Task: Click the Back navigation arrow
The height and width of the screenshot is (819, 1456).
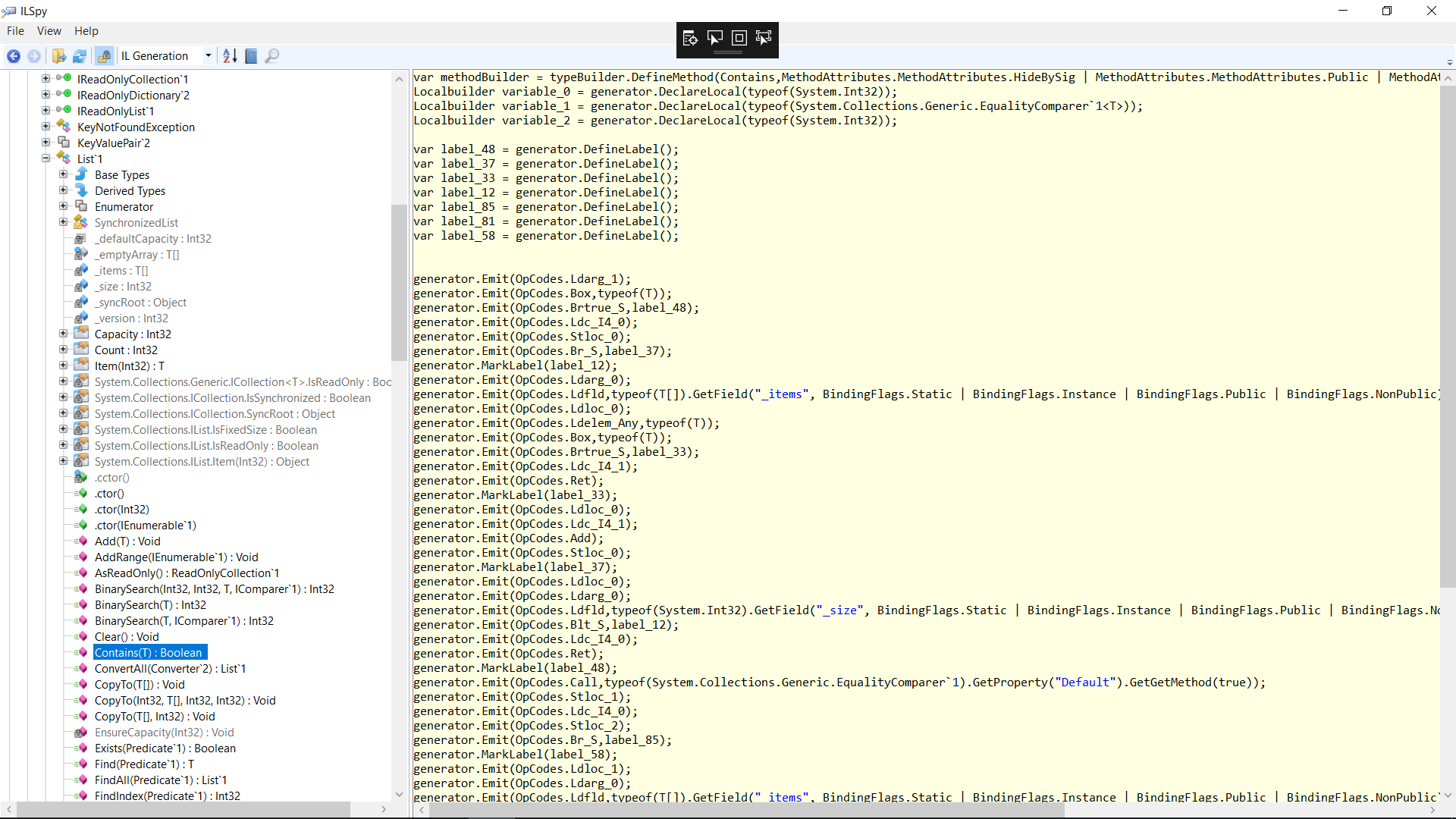Action: coord(14,56)
